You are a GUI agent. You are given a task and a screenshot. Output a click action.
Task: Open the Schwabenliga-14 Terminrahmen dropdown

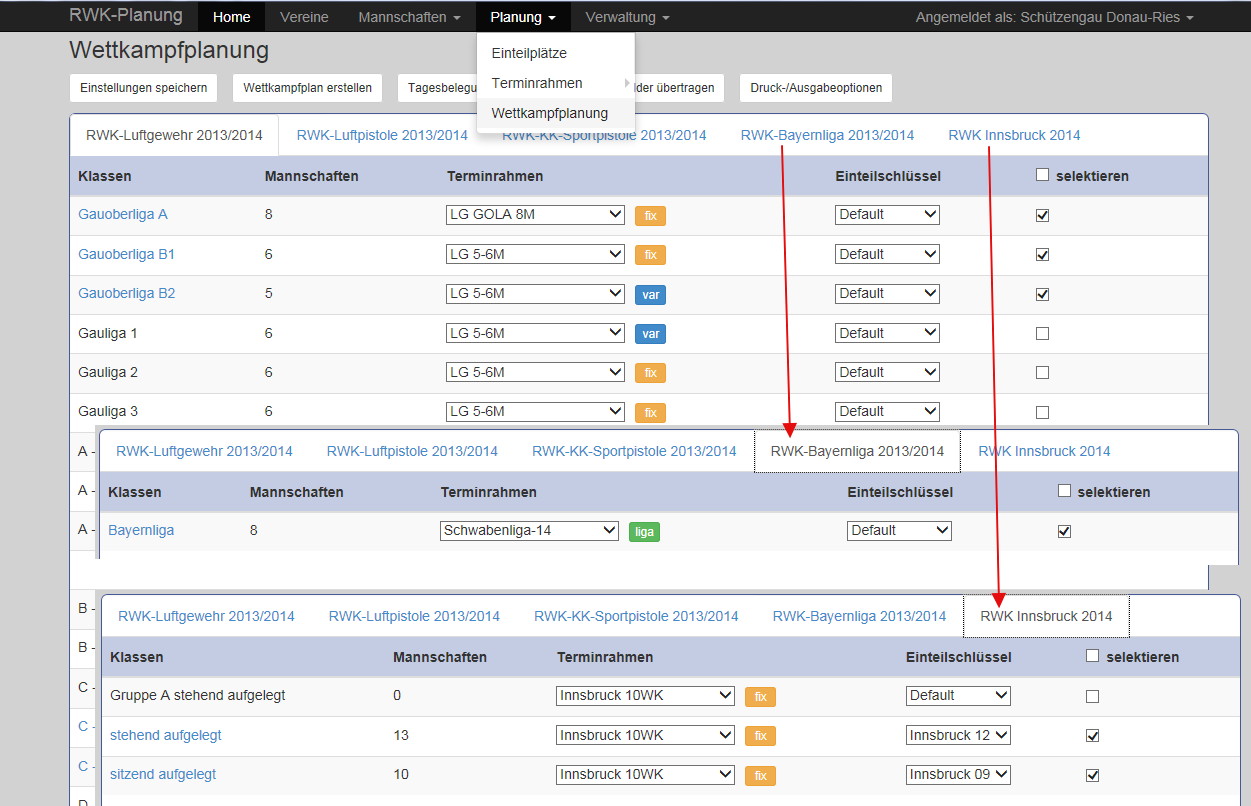(529, 530)
